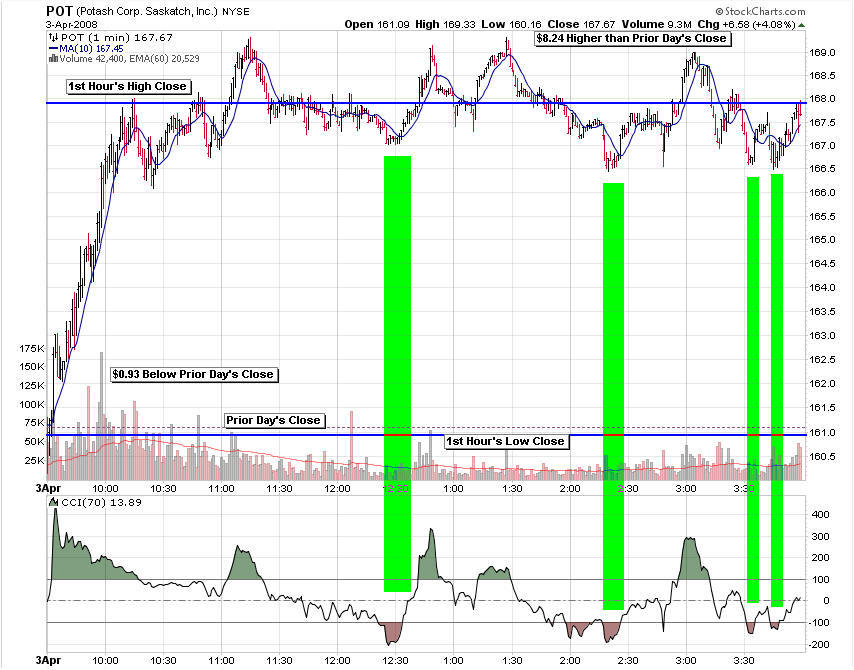Screen dimensions: 854x670
Task: Click the blue MA(10) line sample in legend
Action: coord(53,48)
